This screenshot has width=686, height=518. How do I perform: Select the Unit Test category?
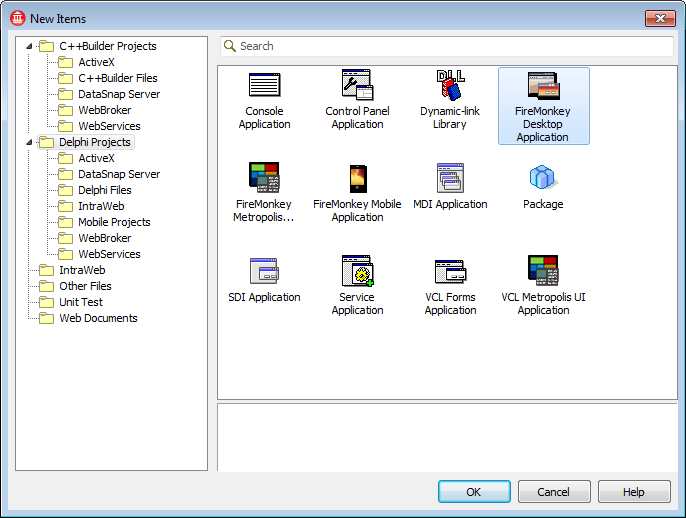coord(80,302)
